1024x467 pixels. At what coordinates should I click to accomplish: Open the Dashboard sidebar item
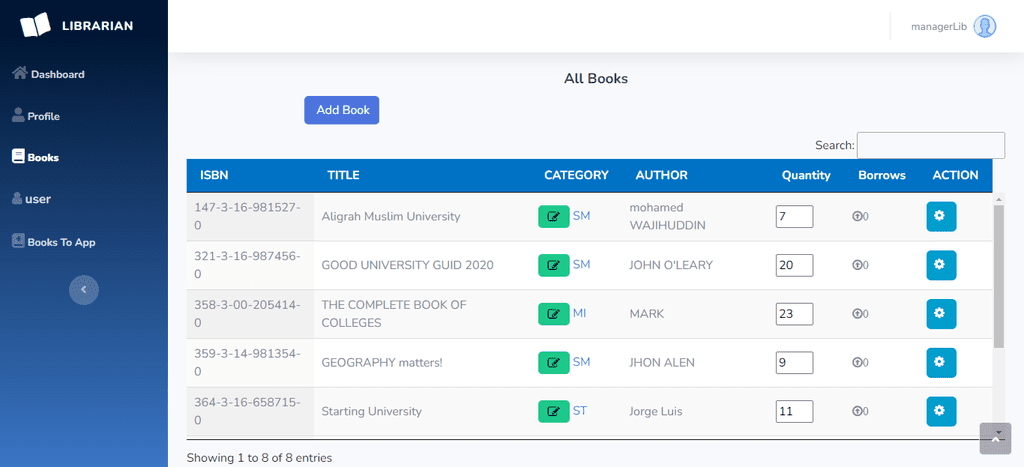[x=49, y=74]
